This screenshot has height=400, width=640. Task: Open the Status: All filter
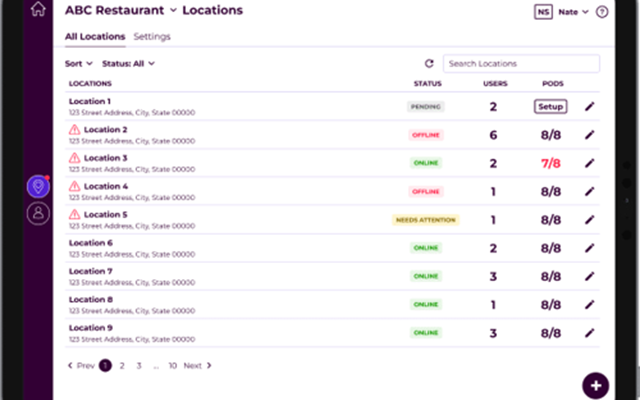128,64
